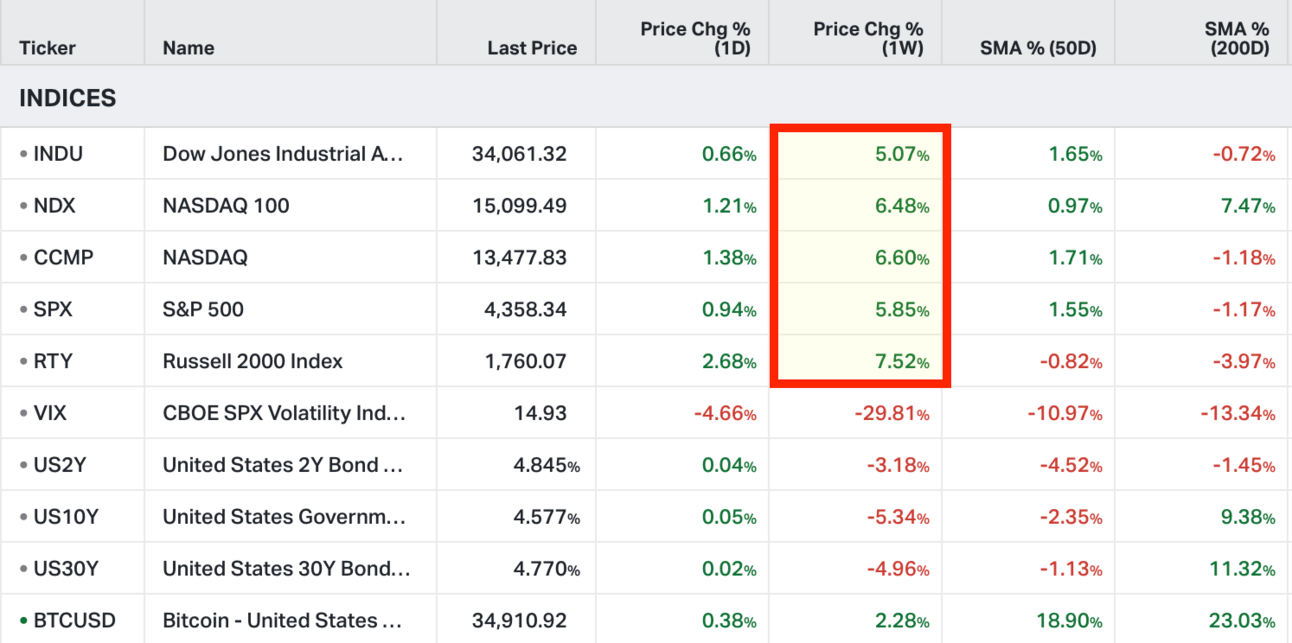Click the Bitcoin price 34,910.92
Screen dimensions: 1292x643
520,621
